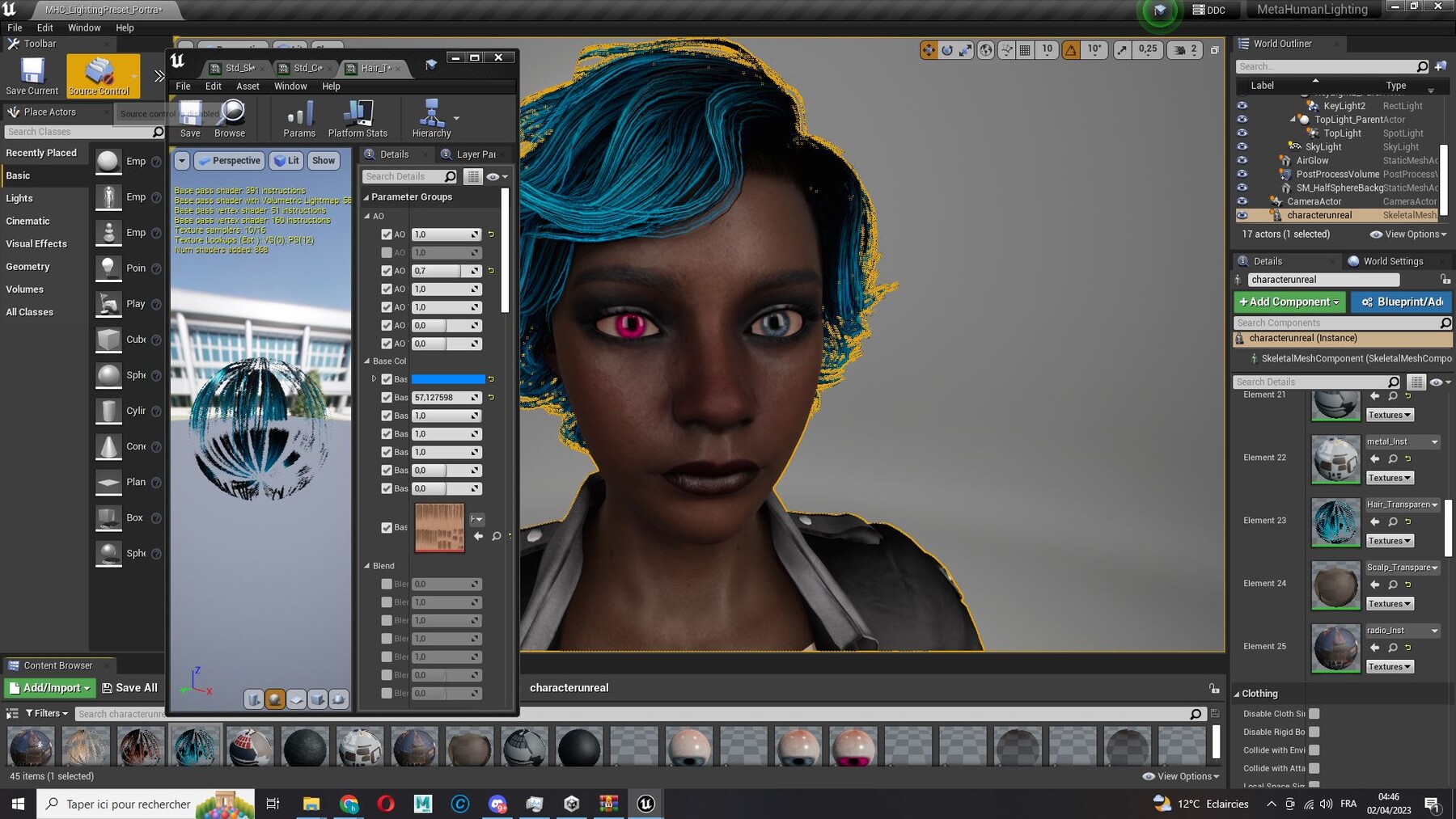The height and width of the screenshot is (819, 1456).
Task: Toggle grid snapping icon in viewport
Action: 1025,50
